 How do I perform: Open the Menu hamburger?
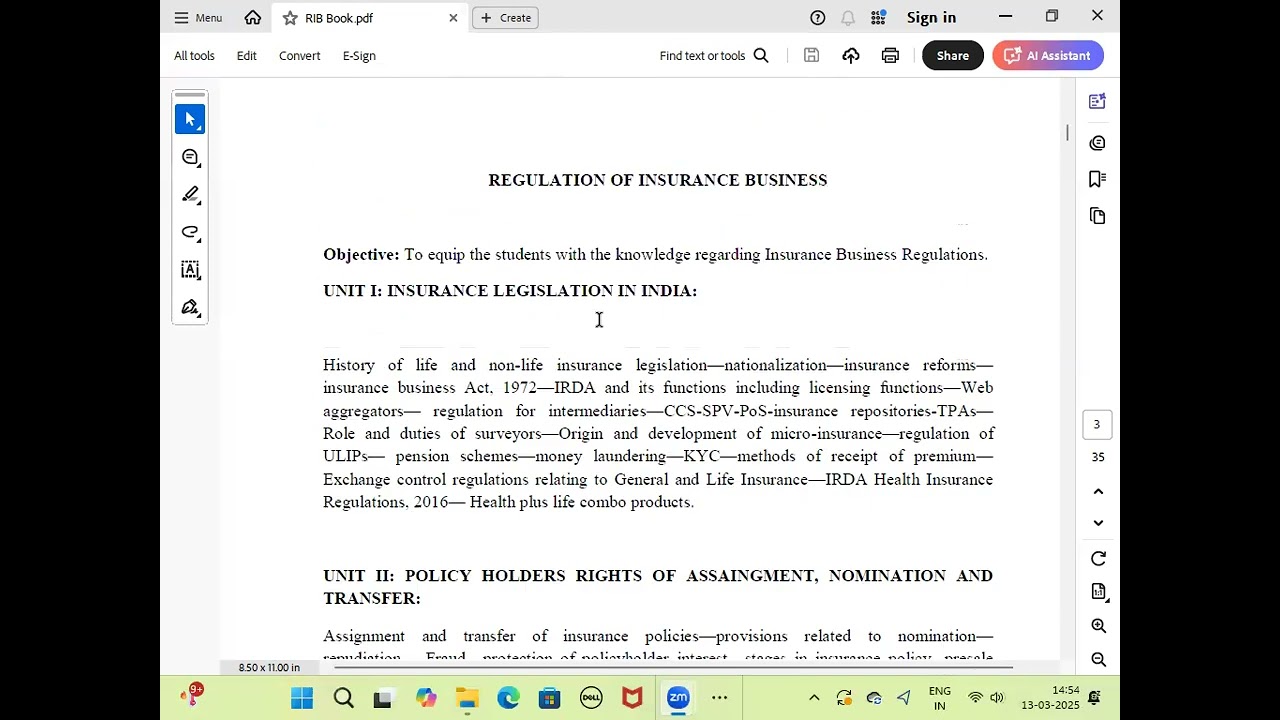coord(198,18)
